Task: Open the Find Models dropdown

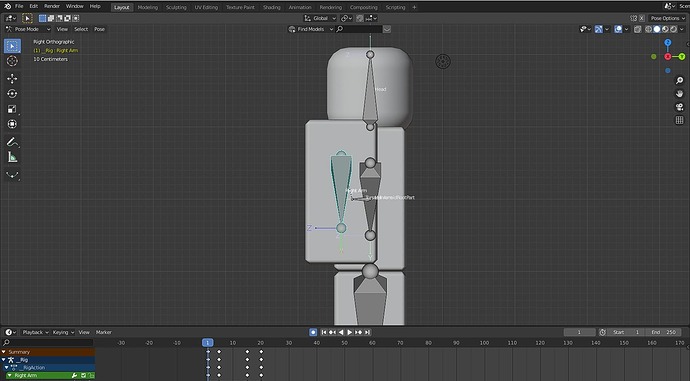Action: point(311,29)
